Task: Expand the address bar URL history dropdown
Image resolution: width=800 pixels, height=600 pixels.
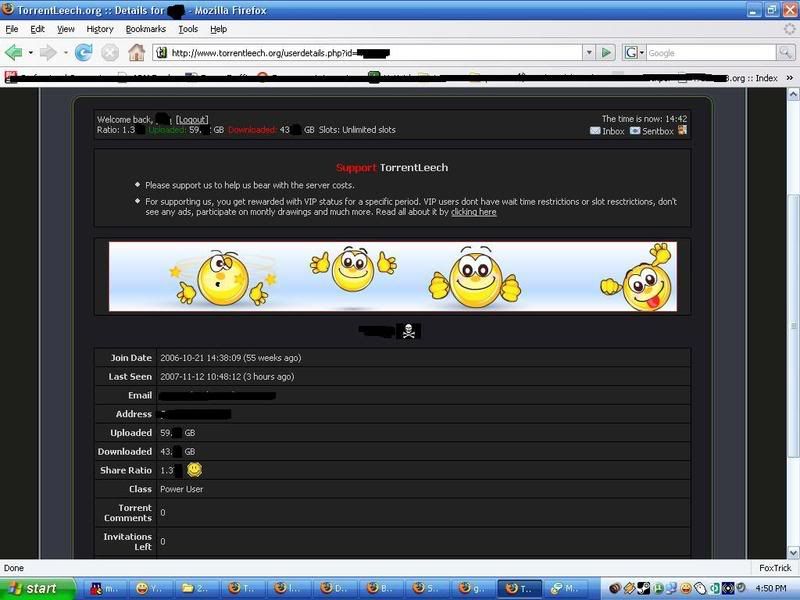Action: point(589,53)
